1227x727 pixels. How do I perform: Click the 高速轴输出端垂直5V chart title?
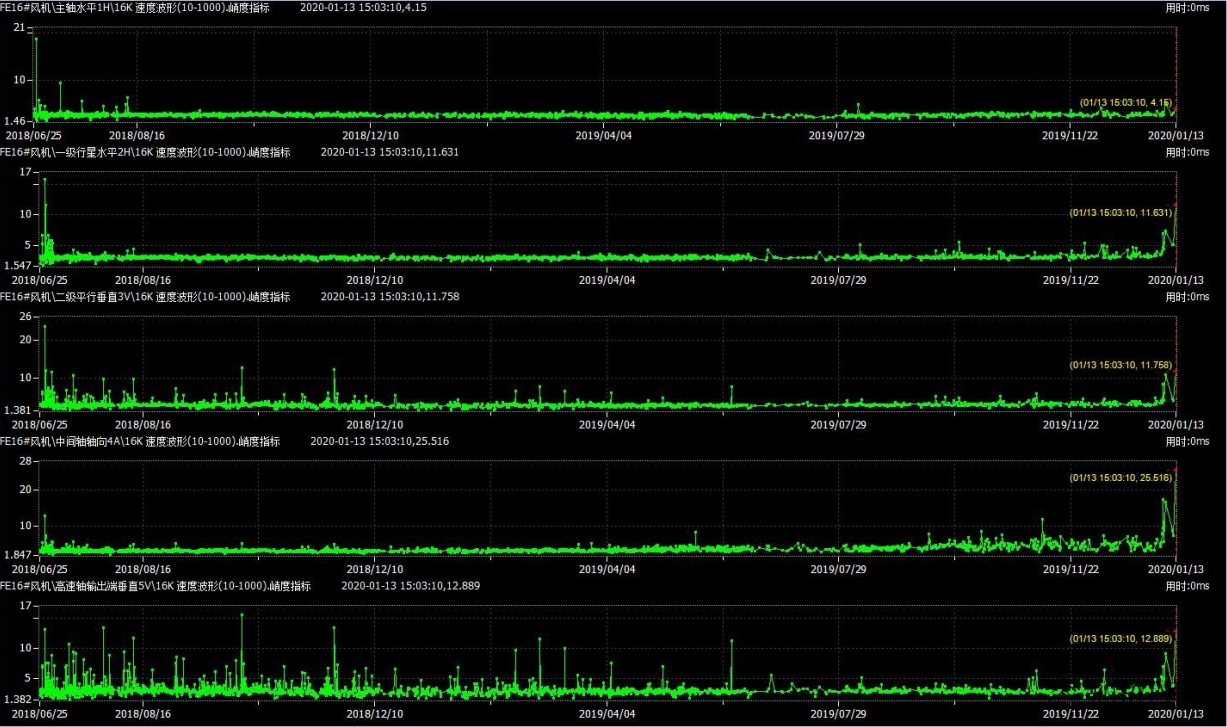(x=155, y=585)
